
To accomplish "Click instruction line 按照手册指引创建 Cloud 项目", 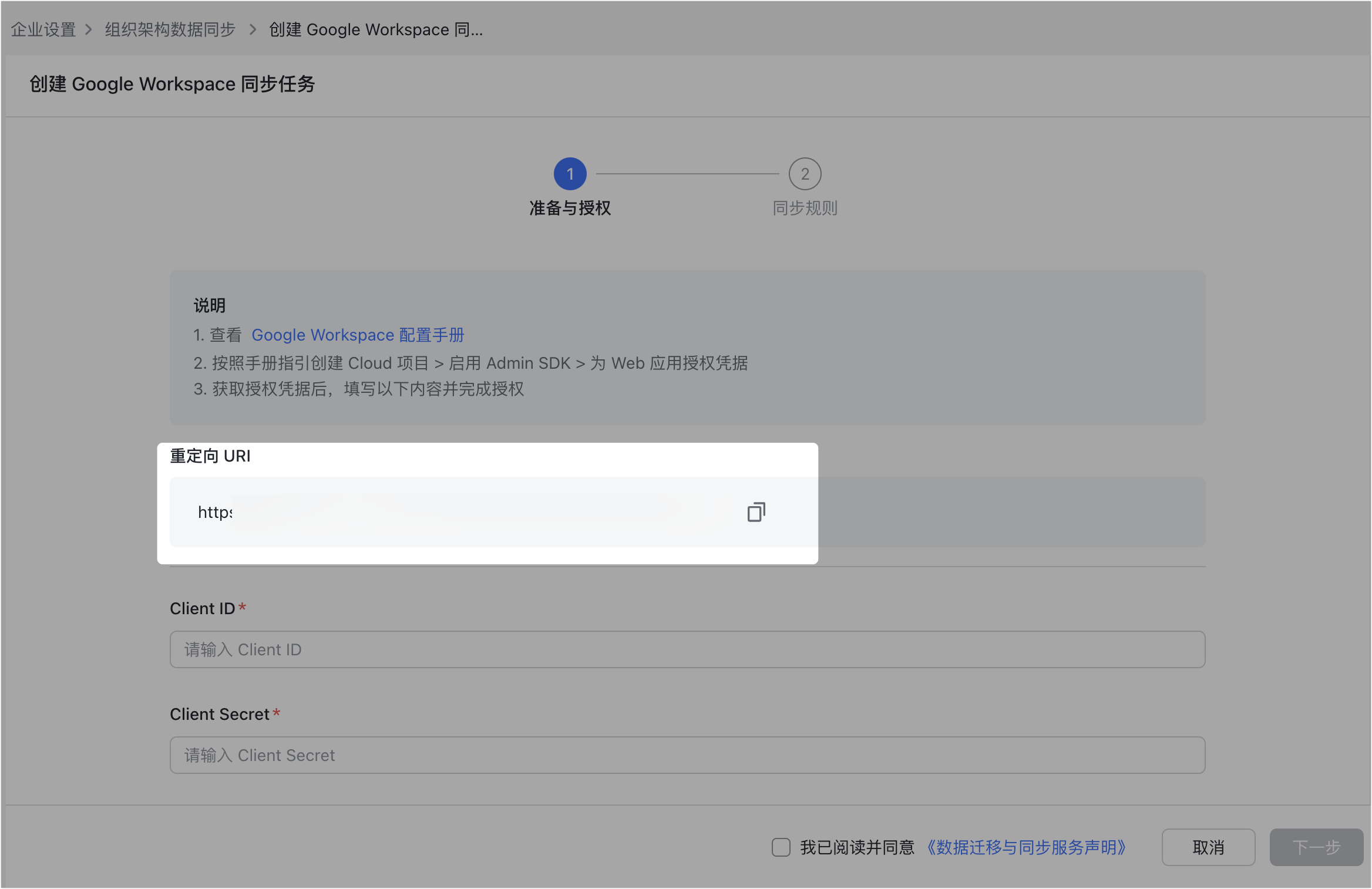I will pyautogui.click(x=470, y=363).
